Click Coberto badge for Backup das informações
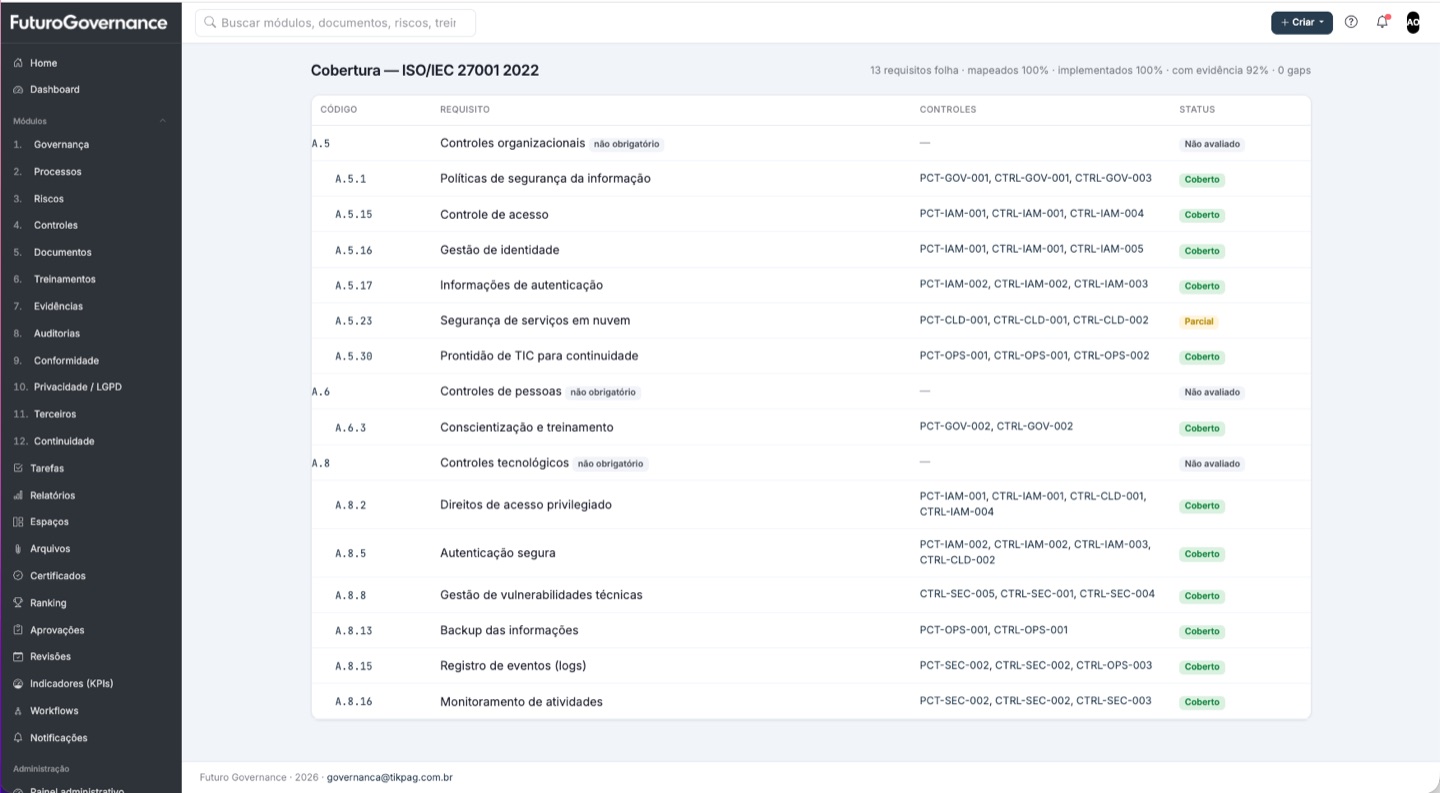The image size is (1440, 793). 1202,632
